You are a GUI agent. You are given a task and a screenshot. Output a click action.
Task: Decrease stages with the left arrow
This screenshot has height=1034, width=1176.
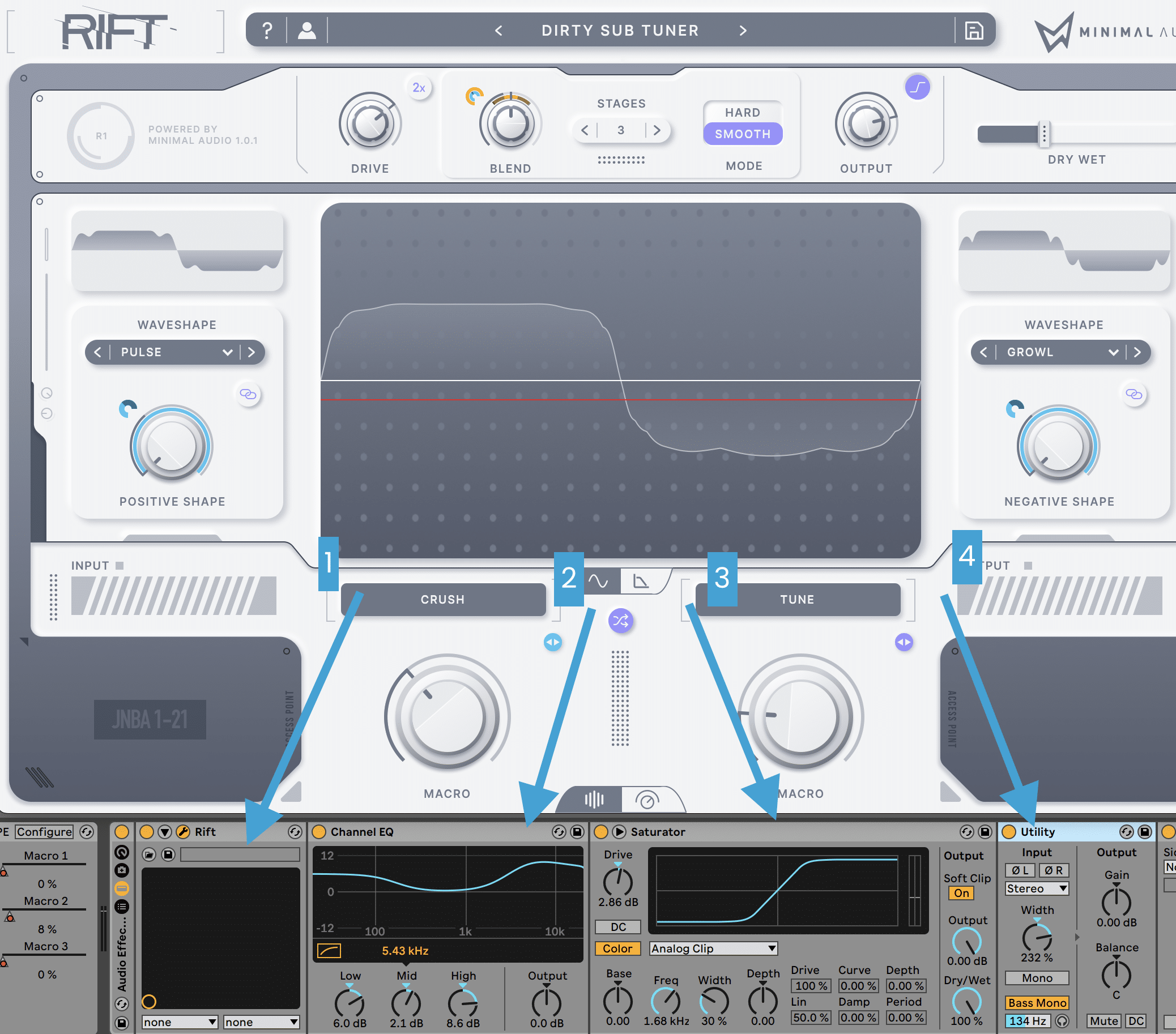(585, 130)
